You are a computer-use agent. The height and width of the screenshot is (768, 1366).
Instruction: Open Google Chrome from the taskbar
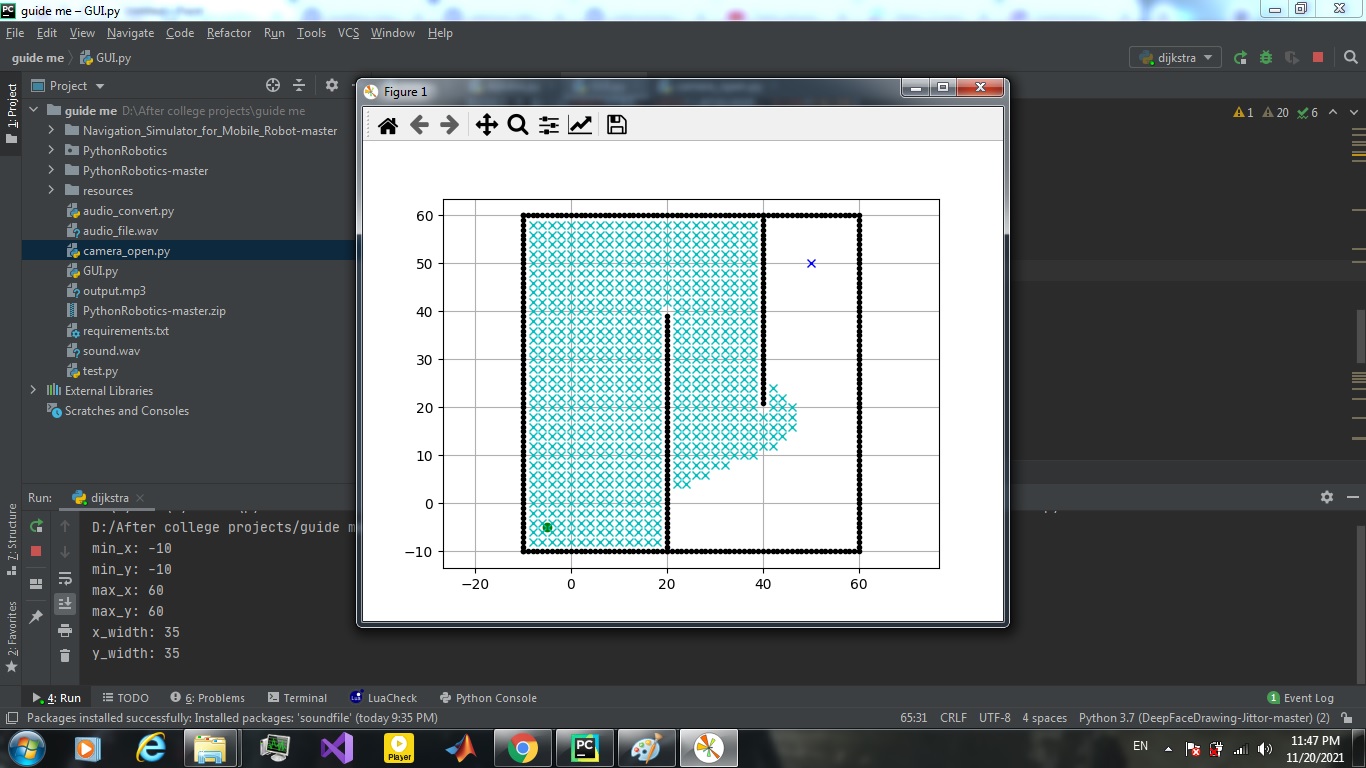click(523, 748)
